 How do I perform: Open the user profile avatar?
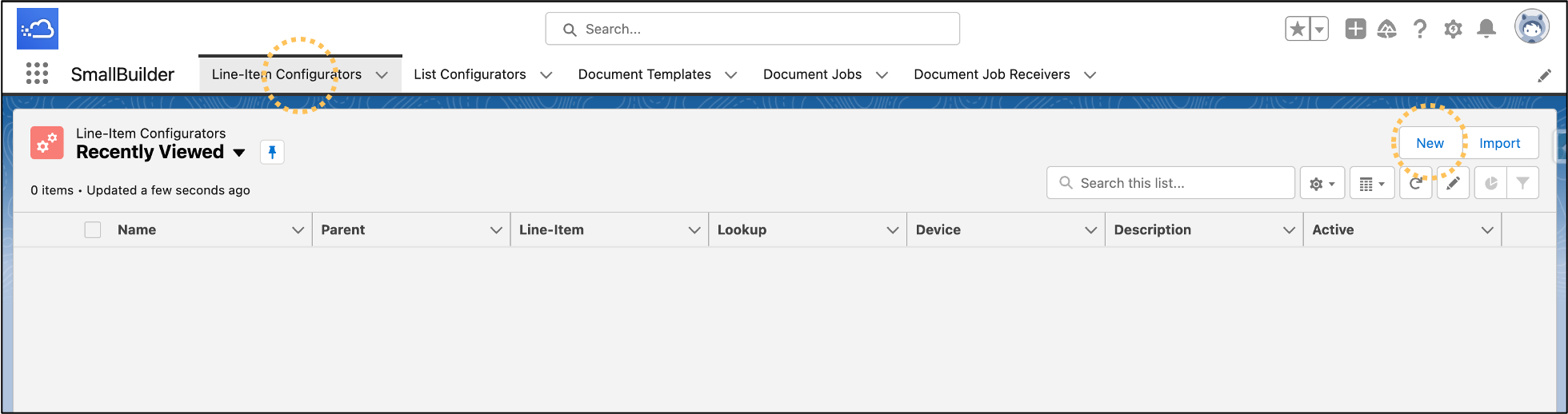1531,27
